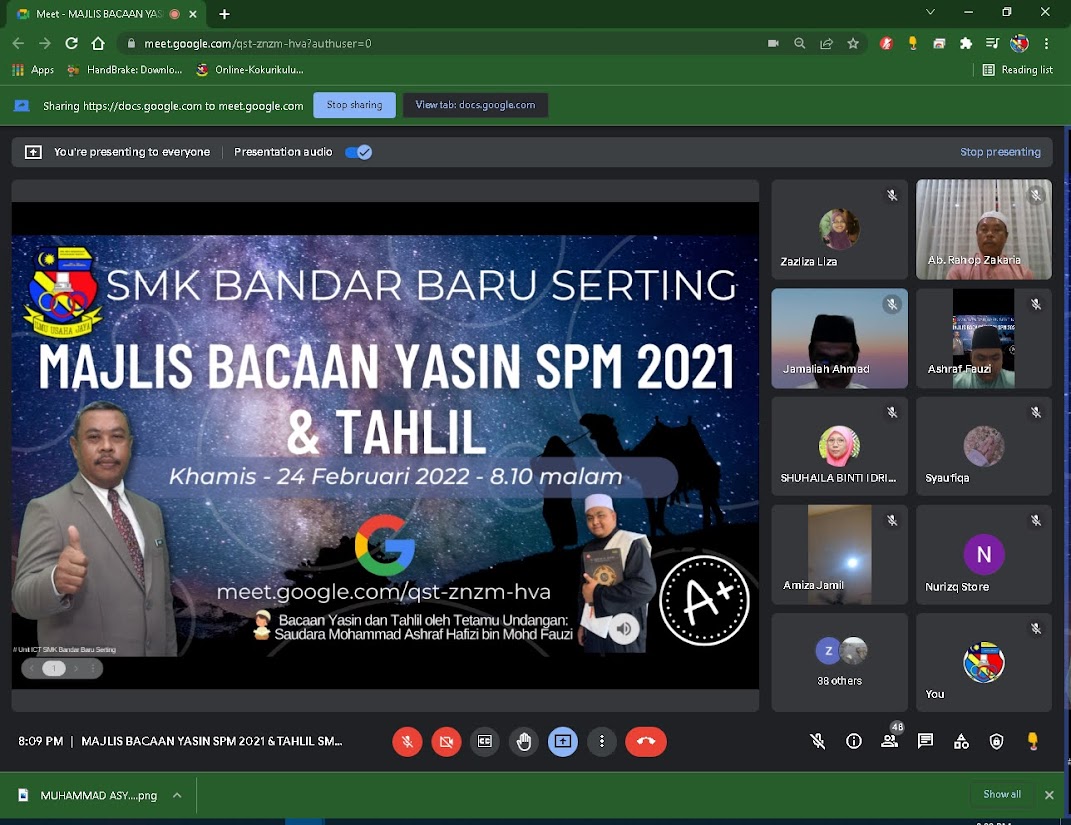1071x825 pixels.
Task: Open host controls shield icon
Action: pos(997,742)
